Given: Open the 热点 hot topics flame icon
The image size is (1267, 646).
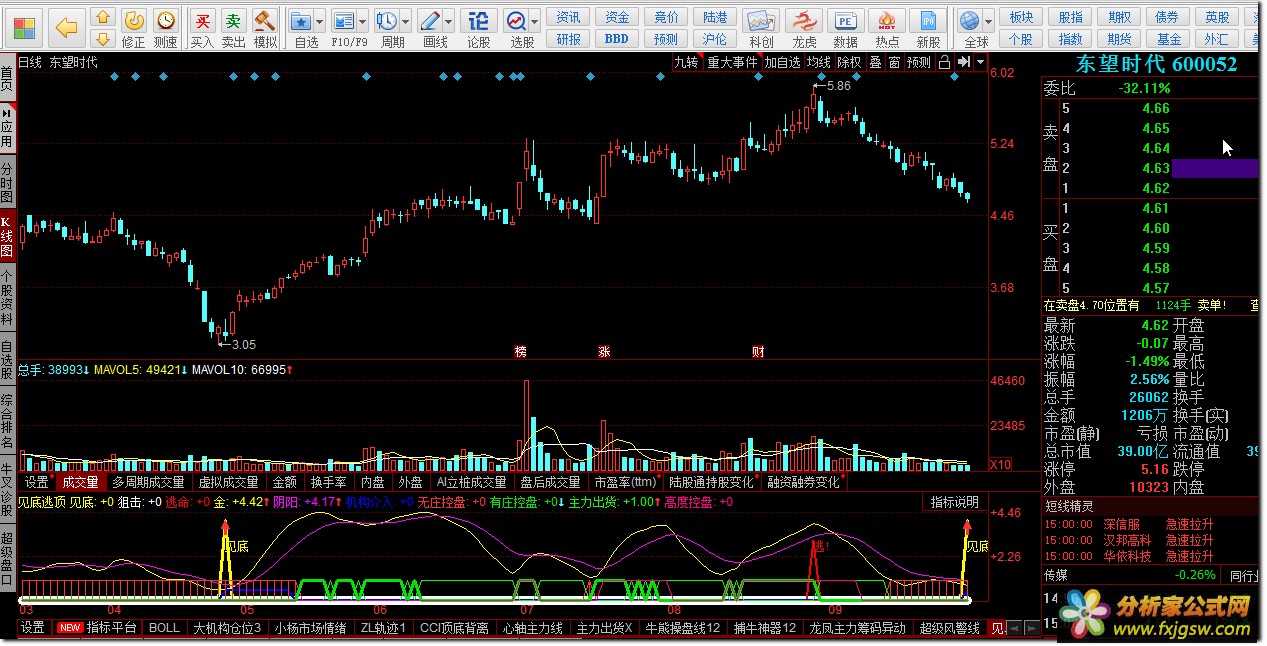Looking at the screenshot, I should pyautogui.click(x=887, y=21).
